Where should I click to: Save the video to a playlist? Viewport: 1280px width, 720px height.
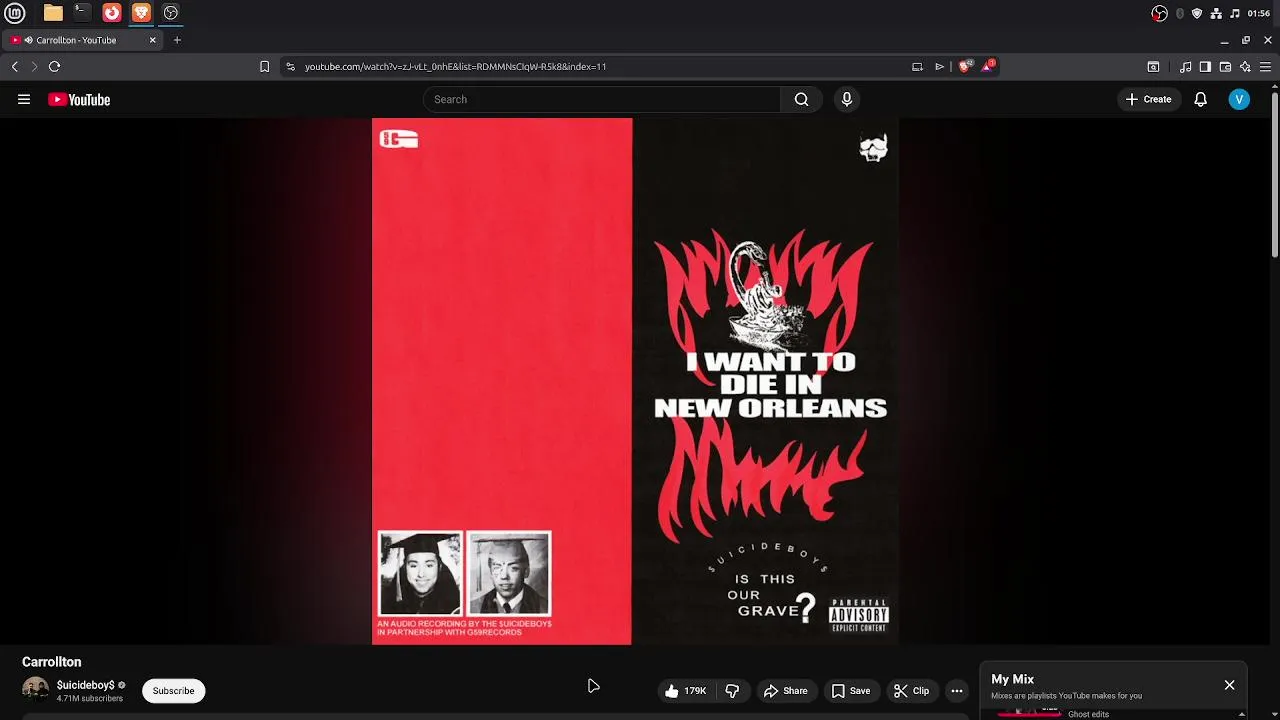pos(851,691)
